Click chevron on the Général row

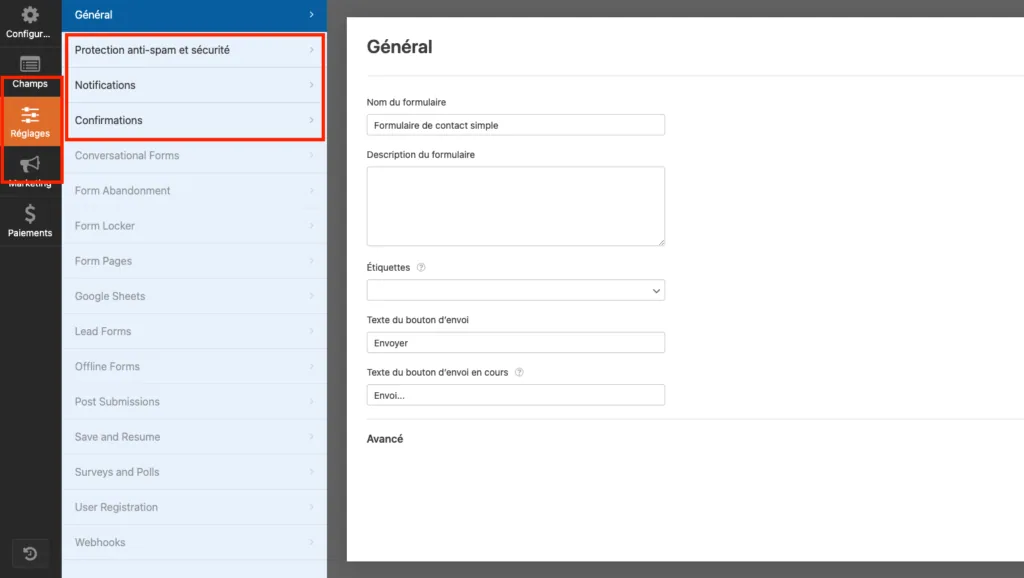[312, 14]
